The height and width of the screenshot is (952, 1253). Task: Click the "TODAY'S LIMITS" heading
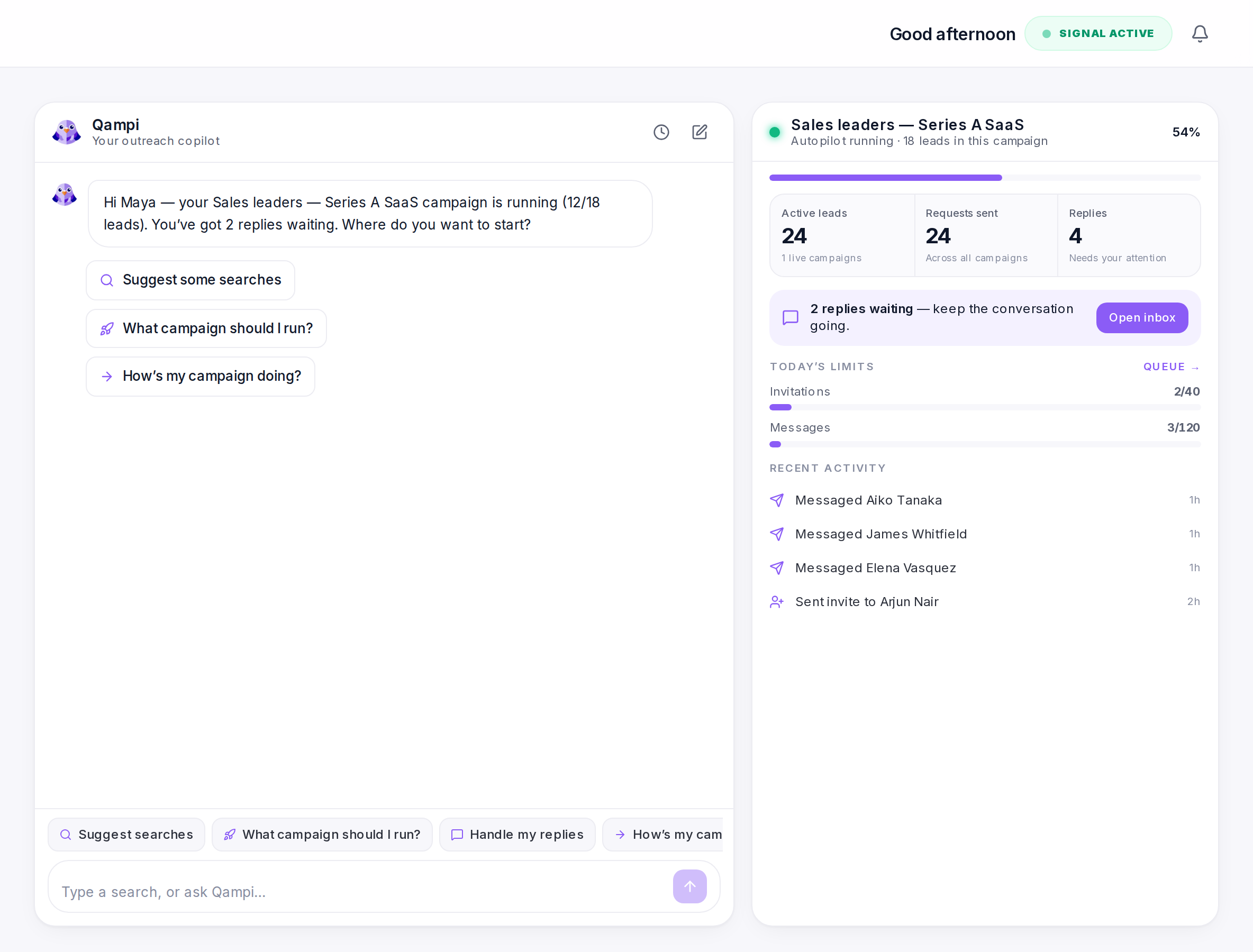pyautogui.click(x=822, y=367)
